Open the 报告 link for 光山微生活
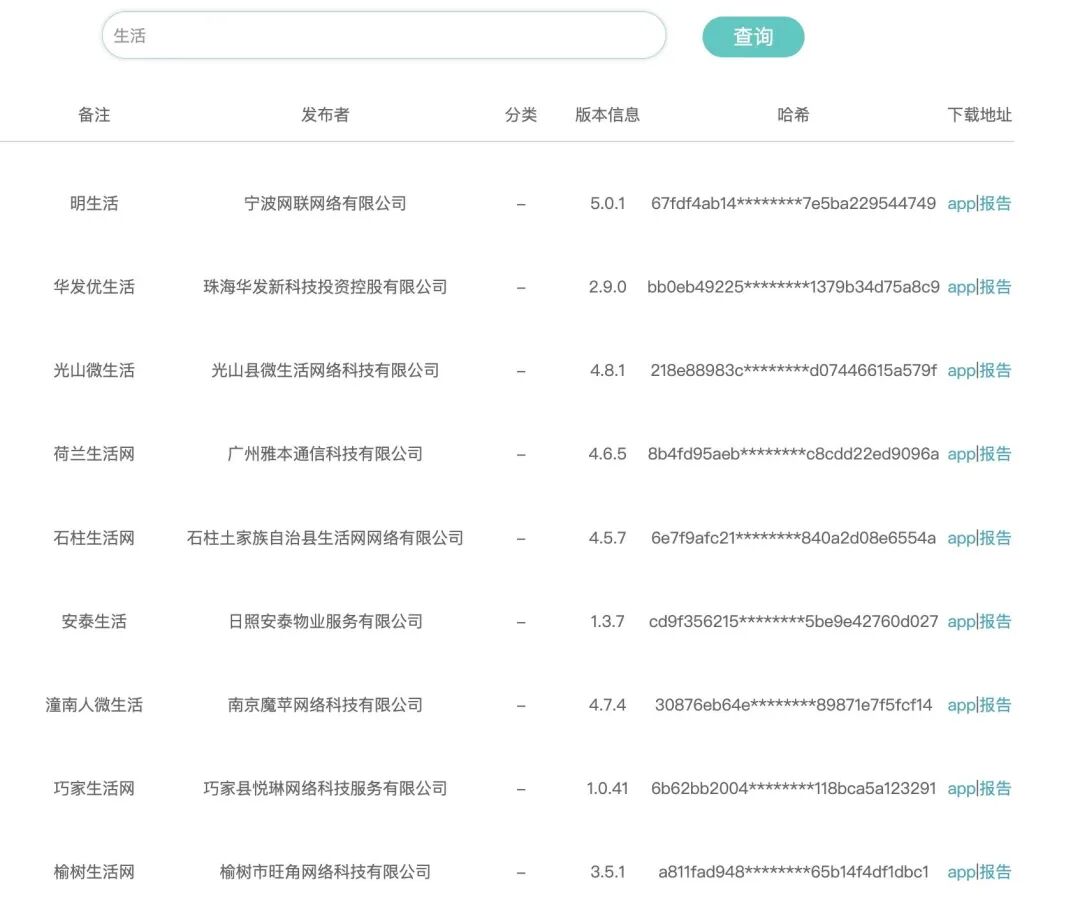Image resolution: width=1080 pixels, height=910 pixels. tap(995, 371)
